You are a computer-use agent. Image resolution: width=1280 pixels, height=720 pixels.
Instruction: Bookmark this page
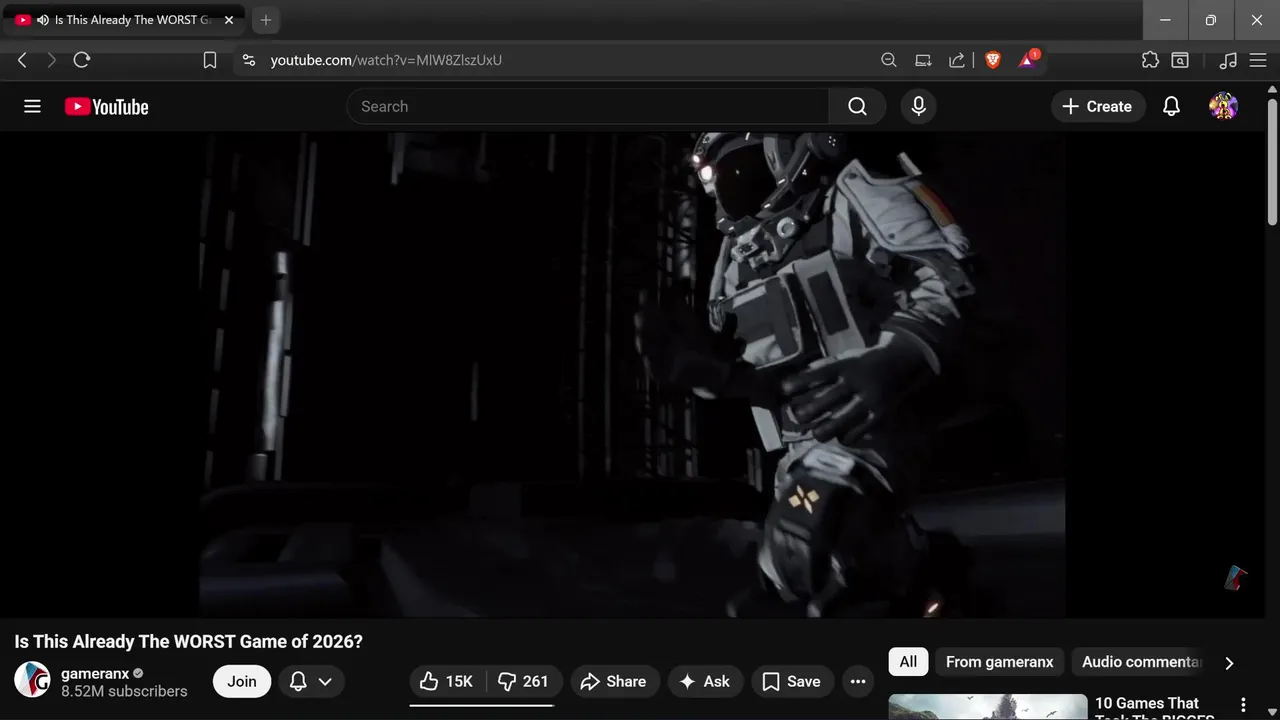pyautogui.click(x=210, y=60)
